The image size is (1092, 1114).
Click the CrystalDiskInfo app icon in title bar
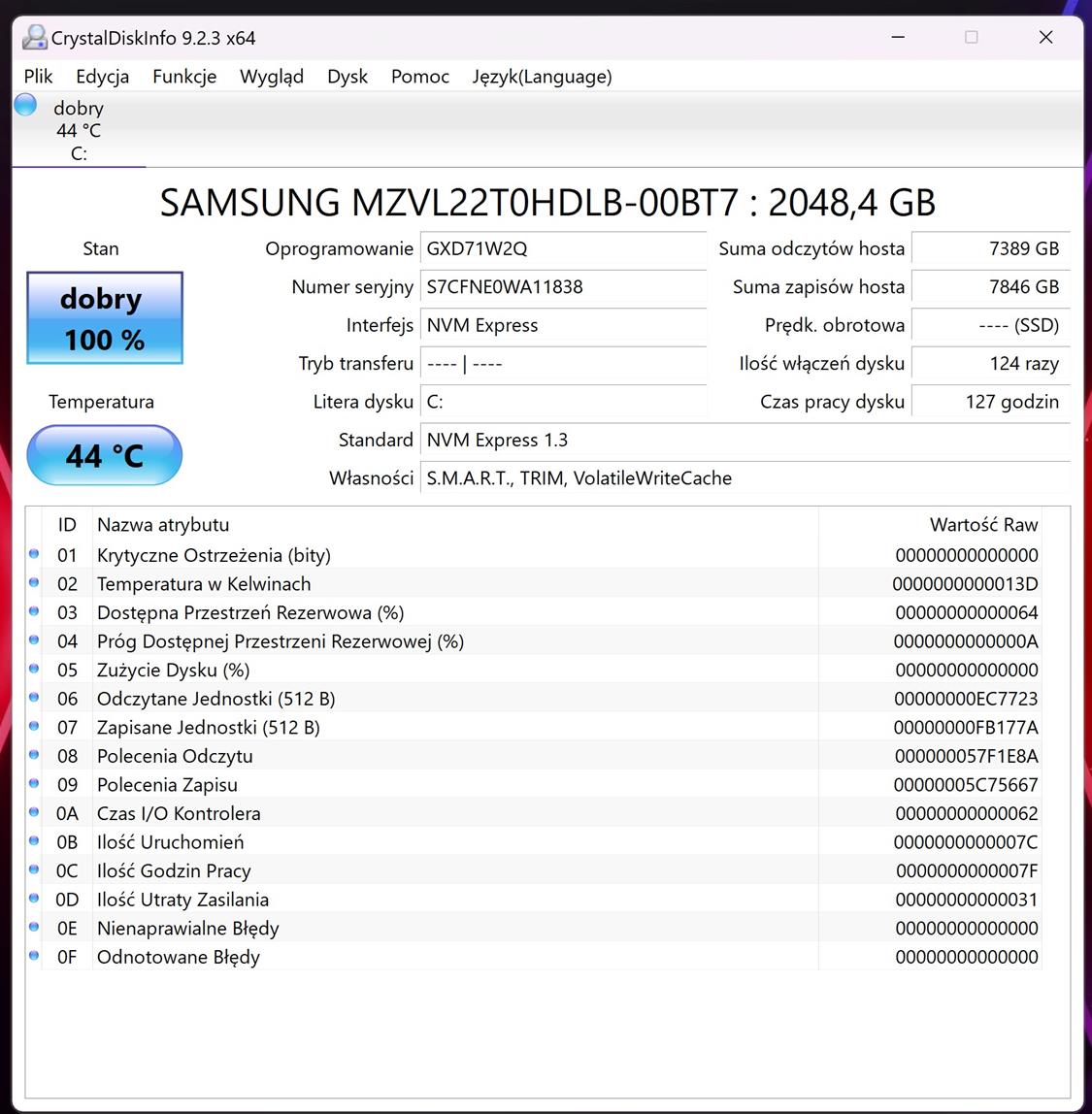coord(34,38)
